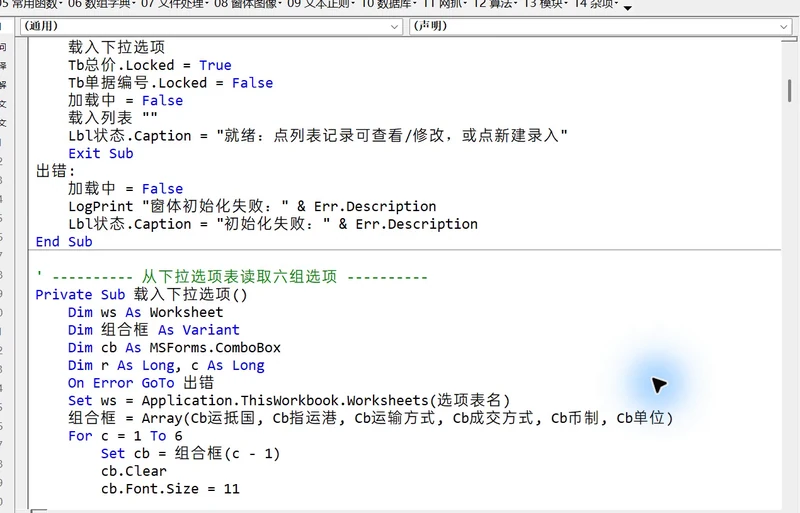This screenshot has width=800, height=513.
Task: Click the Lbl状态.Caption = "初始化失败：" line
Action: point(273,224)
